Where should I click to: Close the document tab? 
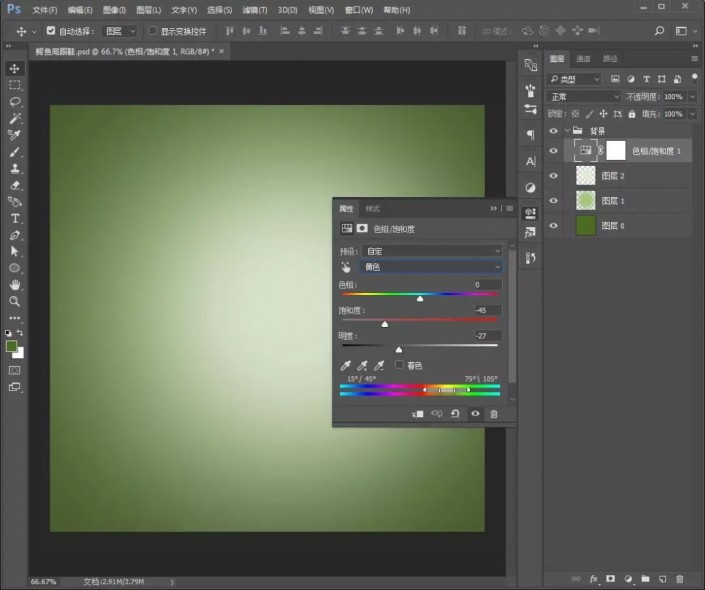[222, 51]
